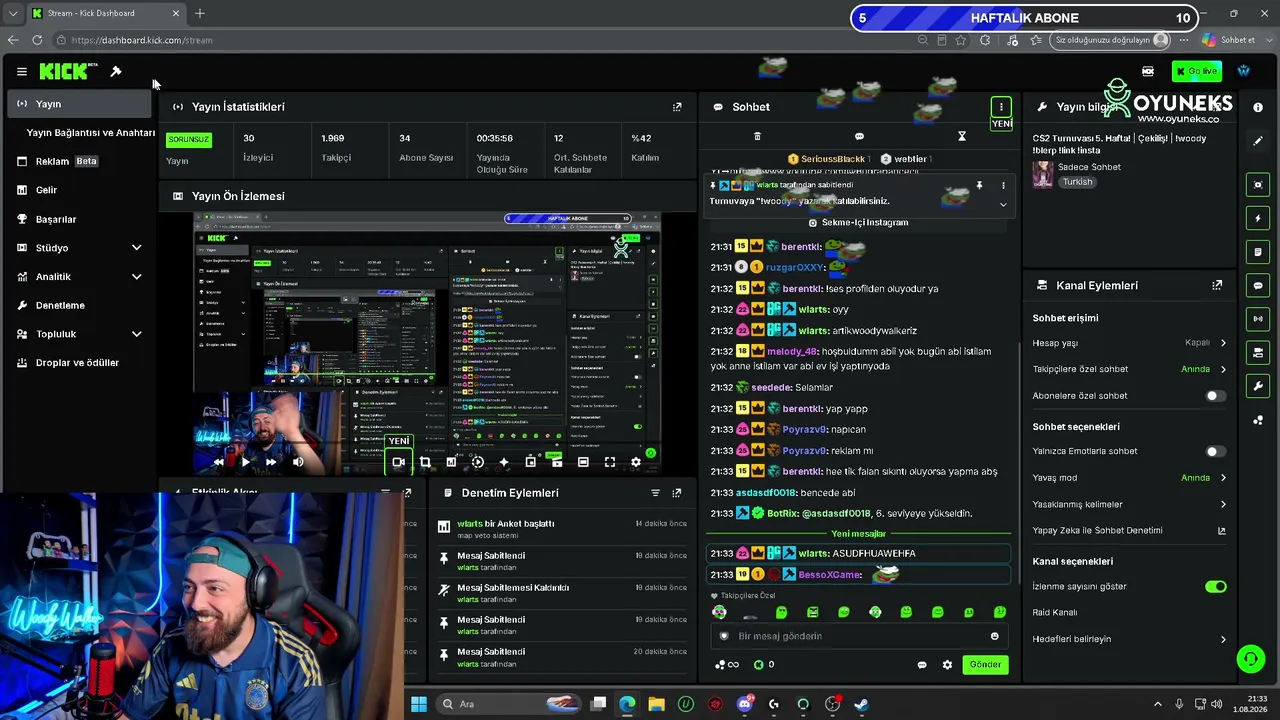Open Yavaş mod setting options
The height and width of the screenshot is (720, 1280).
[x=1130, y=478]
